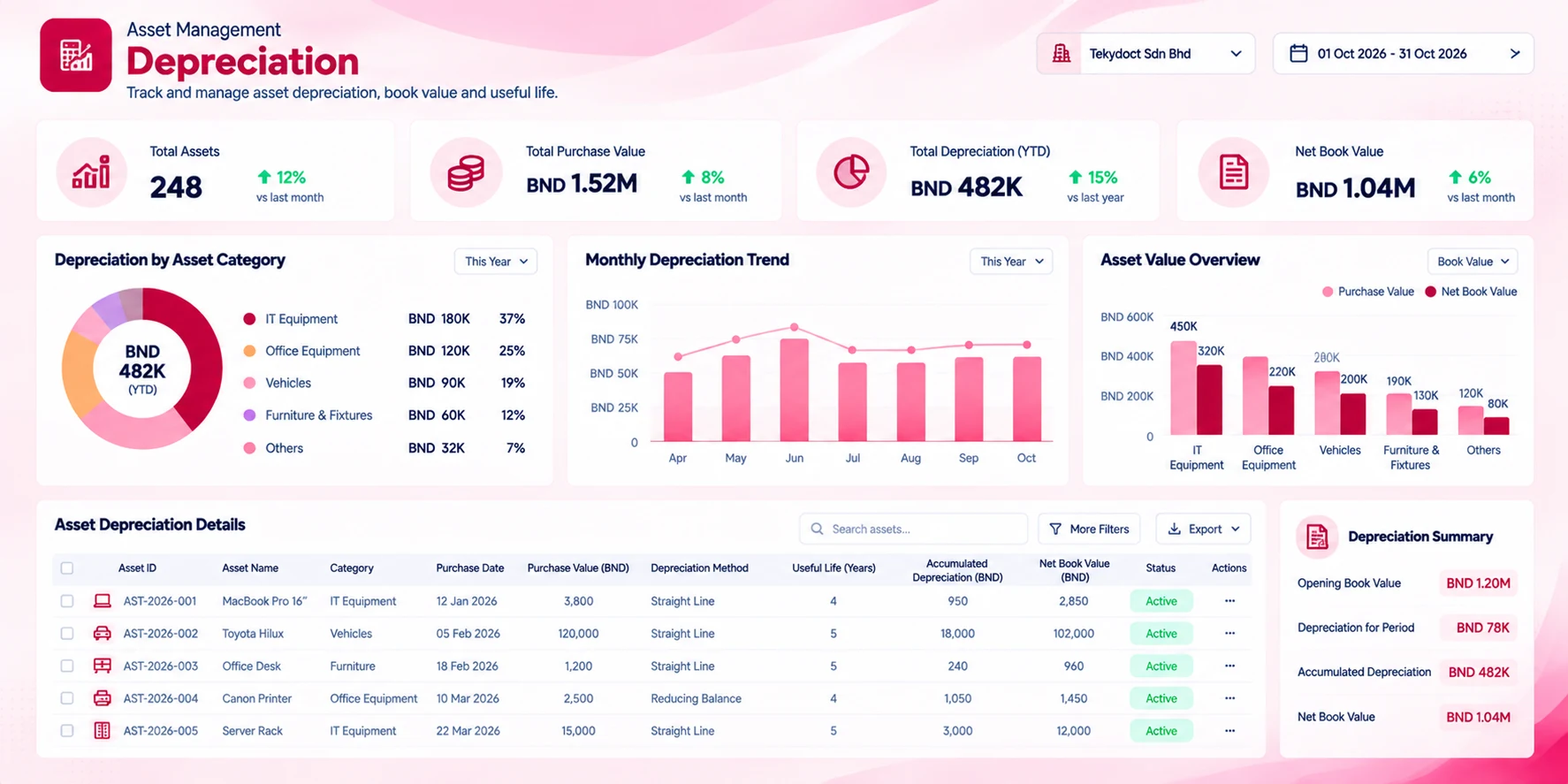Click the June bar in Monthly Depreciation Trend

pos(794,390)
